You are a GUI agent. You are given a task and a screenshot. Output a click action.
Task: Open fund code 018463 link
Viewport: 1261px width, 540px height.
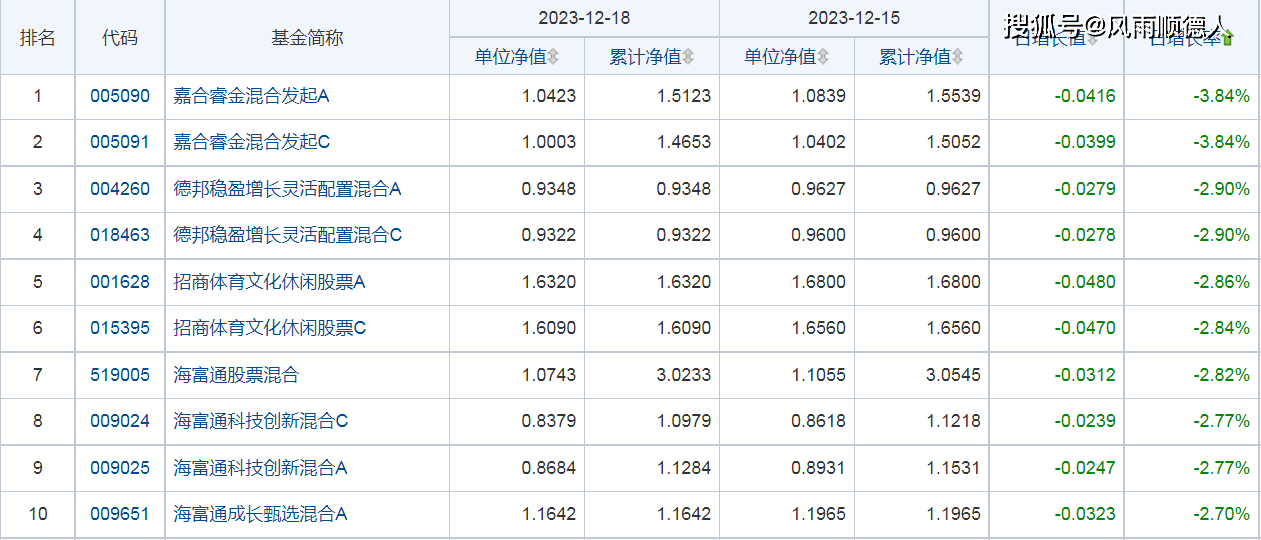coord(120,235)
